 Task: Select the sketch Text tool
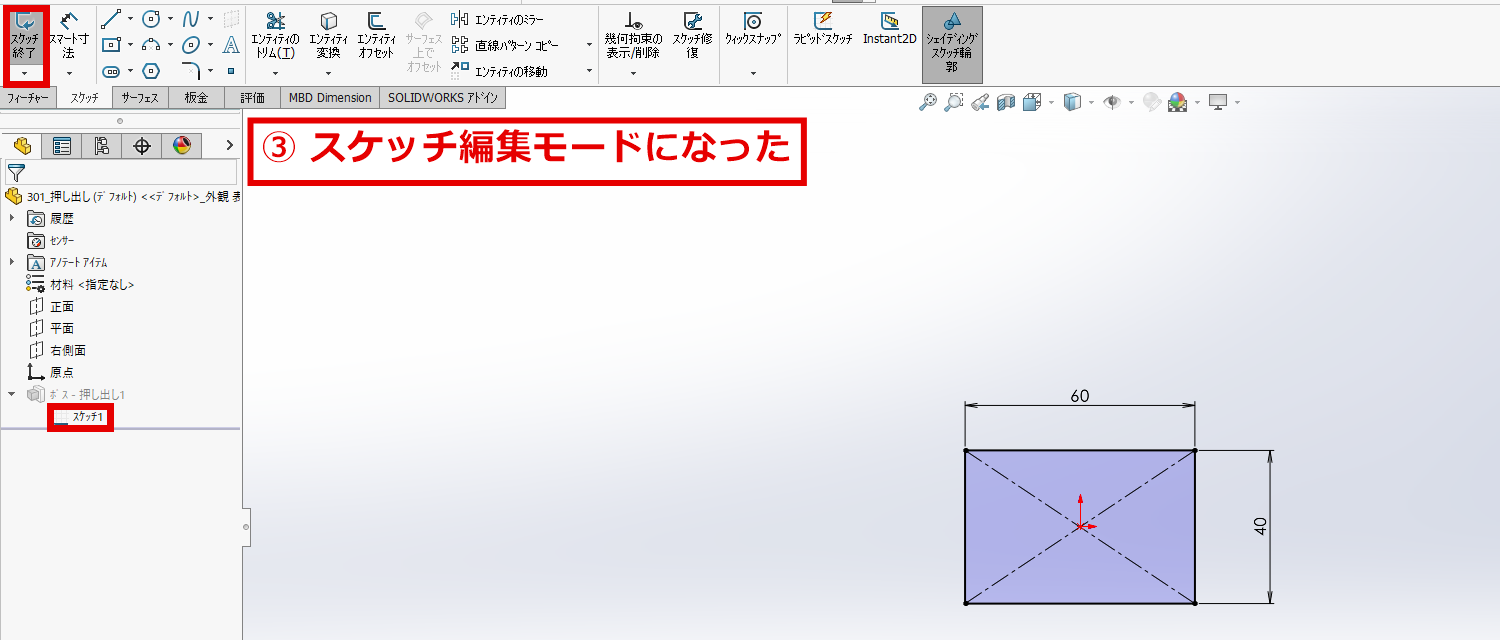click(231, 44)
